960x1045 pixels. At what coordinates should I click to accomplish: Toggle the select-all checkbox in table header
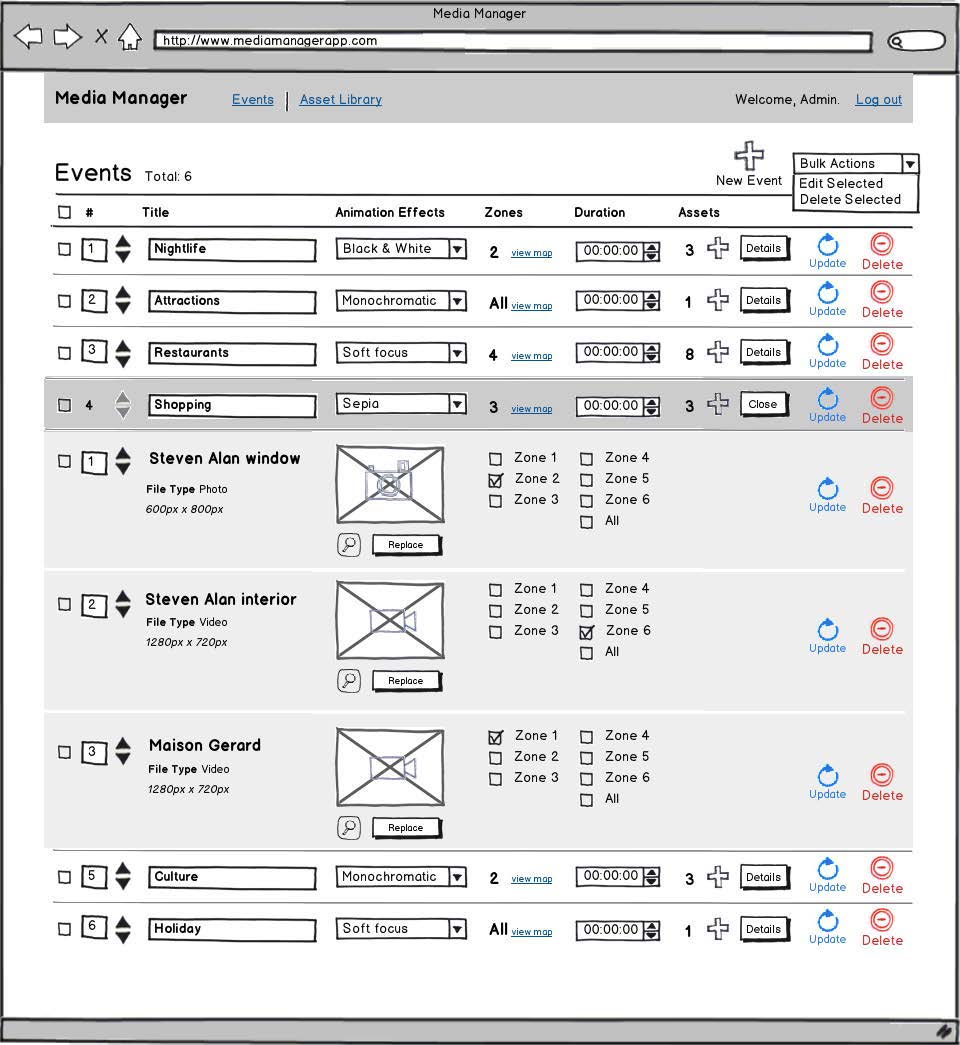coord(65,213)
